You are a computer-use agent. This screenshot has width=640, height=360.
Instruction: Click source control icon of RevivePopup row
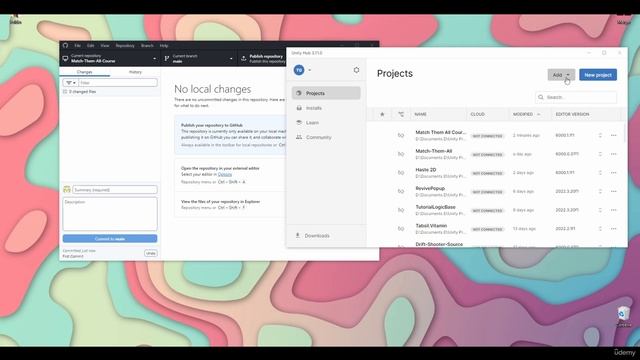(x=401, y=191)
